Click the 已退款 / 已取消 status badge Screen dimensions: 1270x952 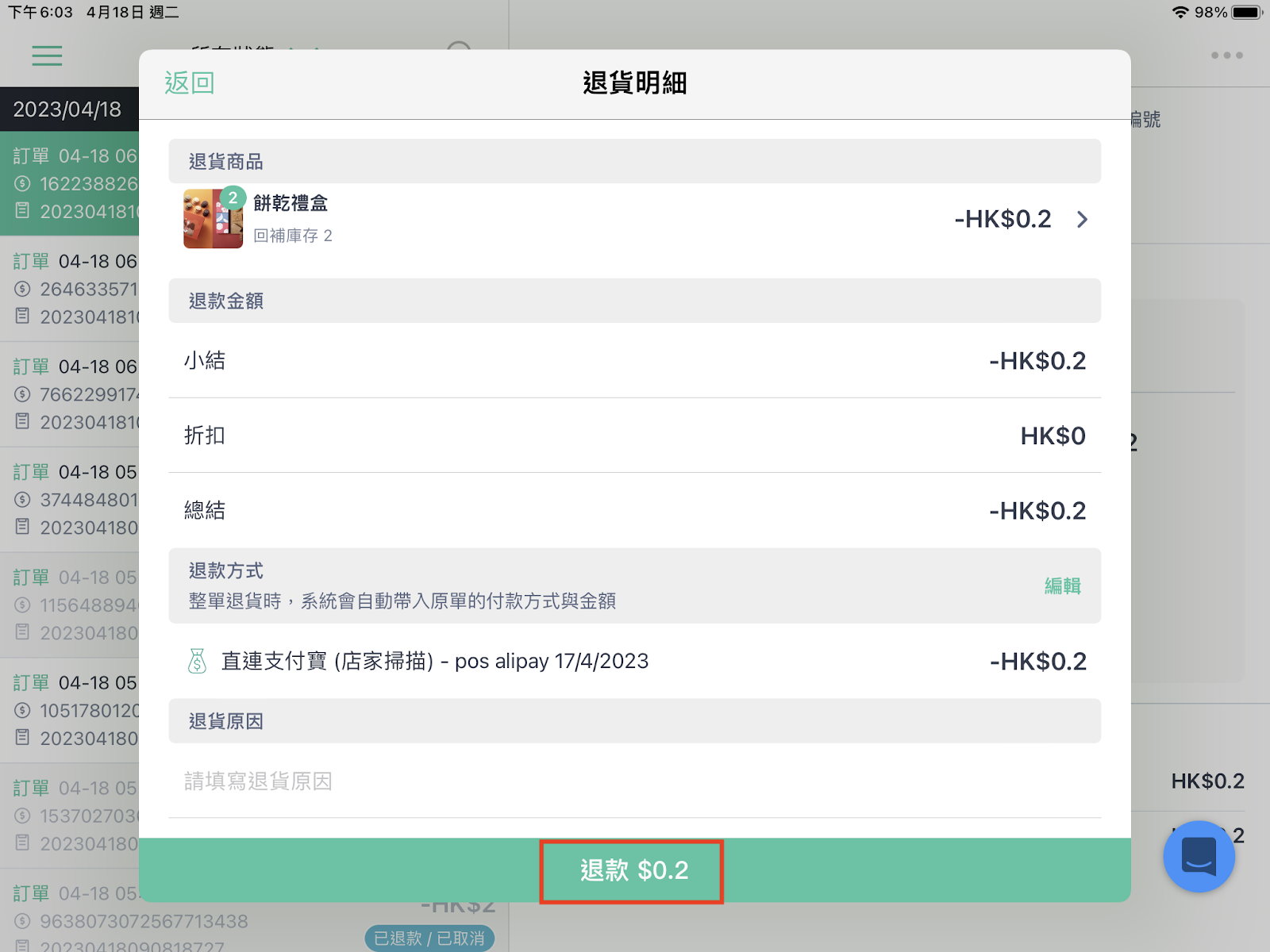pyautogui.click(x=429, y=938)
